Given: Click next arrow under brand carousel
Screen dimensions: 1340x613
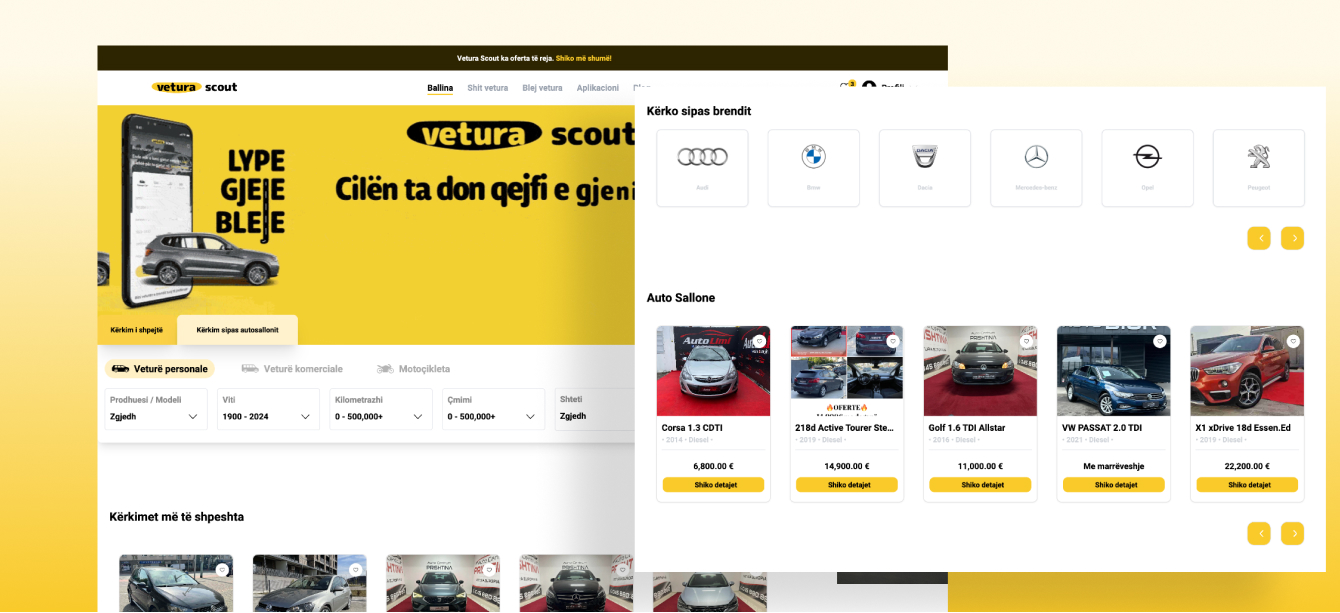Looking at the screenshot, I should [x=1292, y=238].
